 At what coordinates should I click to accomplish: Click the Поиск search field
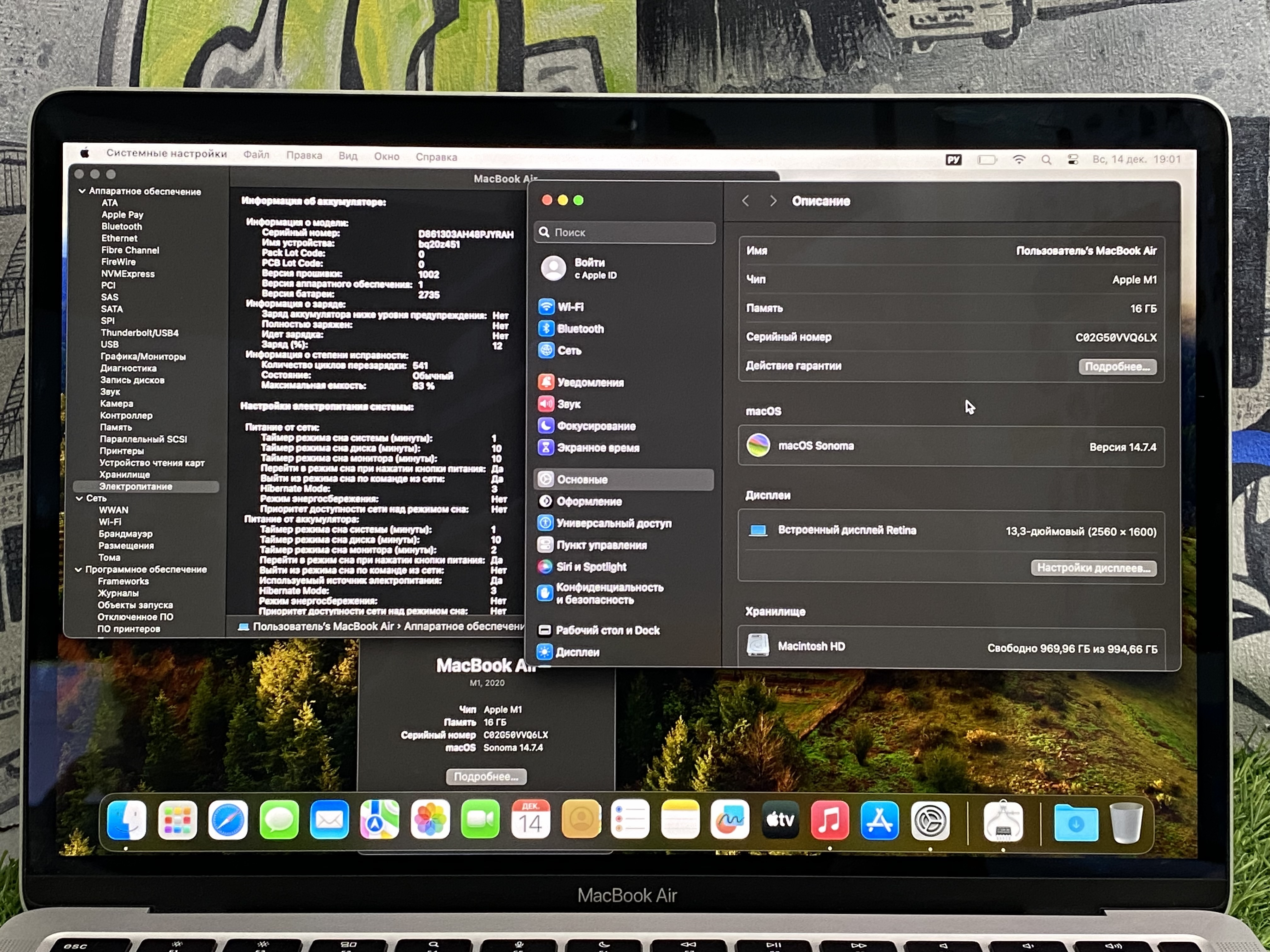pyautogui.click(x=625, y=232)
